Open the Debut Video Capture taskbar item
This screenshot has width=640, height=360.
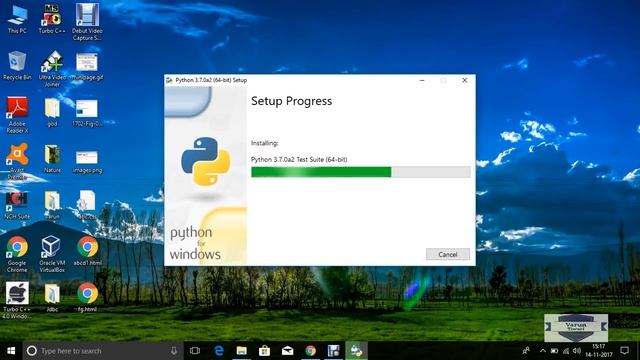(333, 351)
